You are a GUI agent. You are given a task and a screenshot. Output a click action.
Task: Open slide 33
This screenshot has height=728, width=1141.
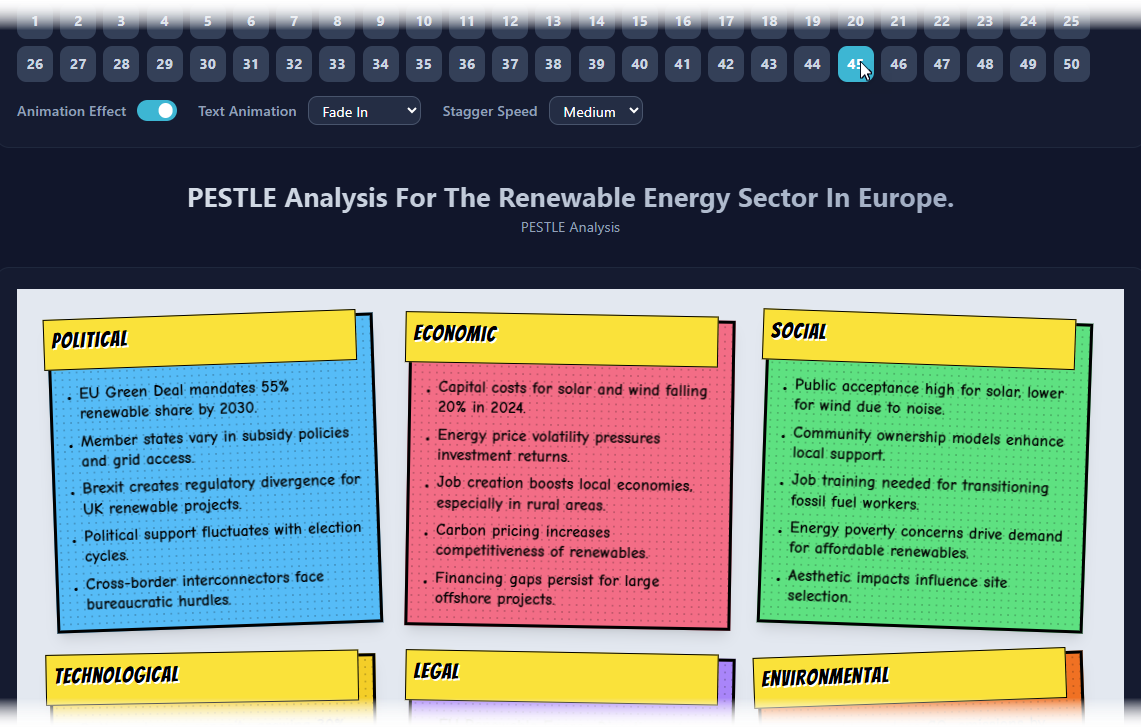(x=336, y=63)
